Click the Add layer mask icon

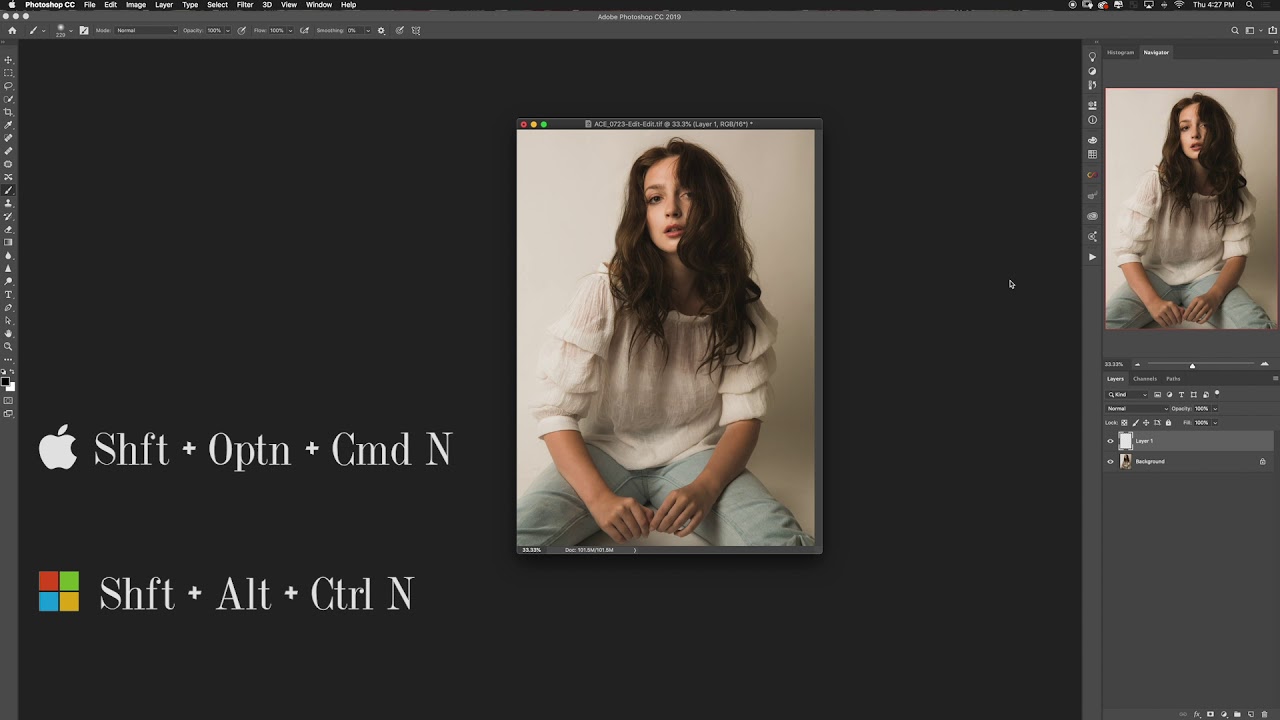(x=1210, y=714)
